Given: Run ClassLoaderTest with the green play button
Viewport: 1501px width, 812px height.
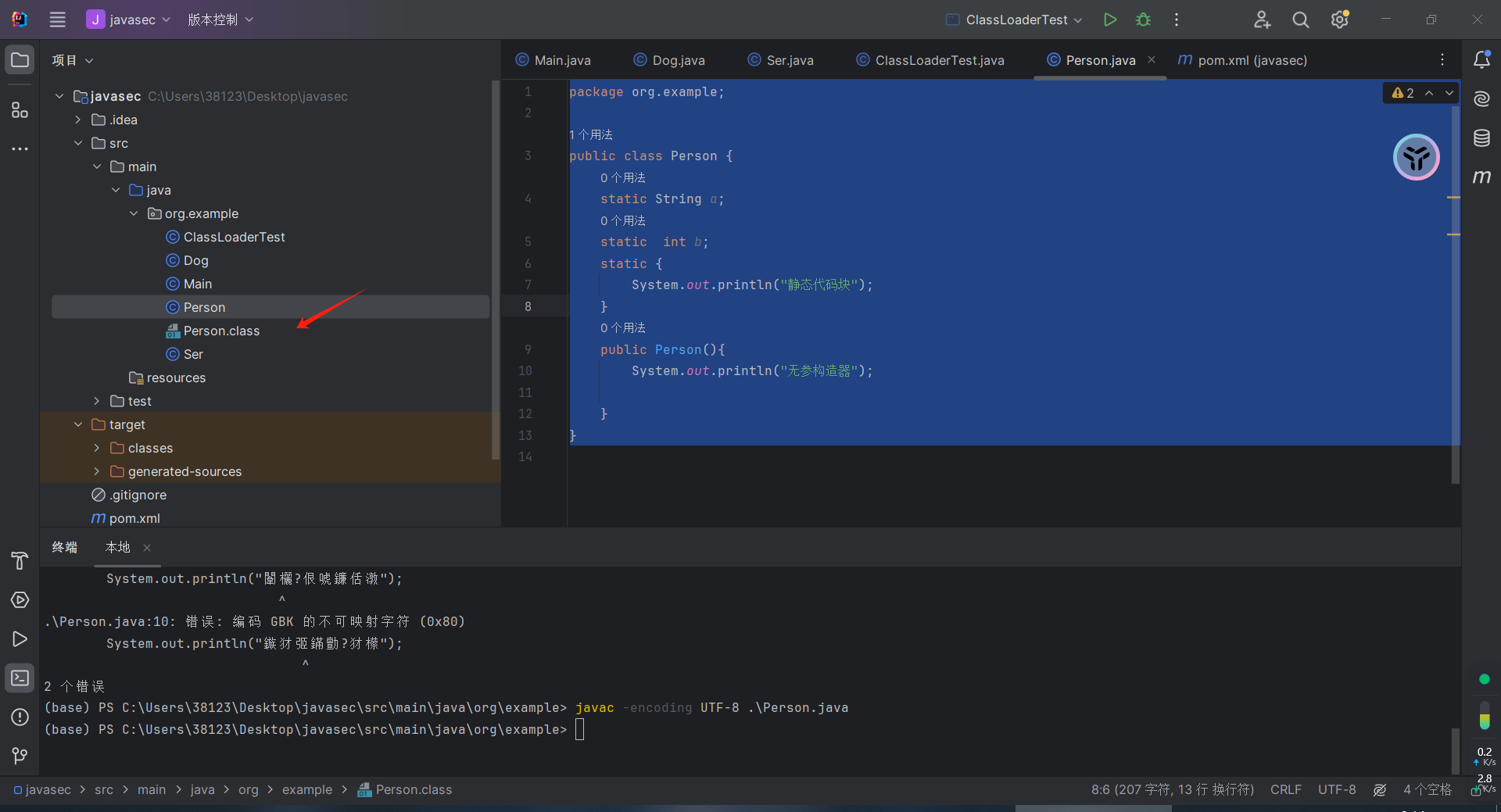Looking at the screenshot, I should [1109, 20].
